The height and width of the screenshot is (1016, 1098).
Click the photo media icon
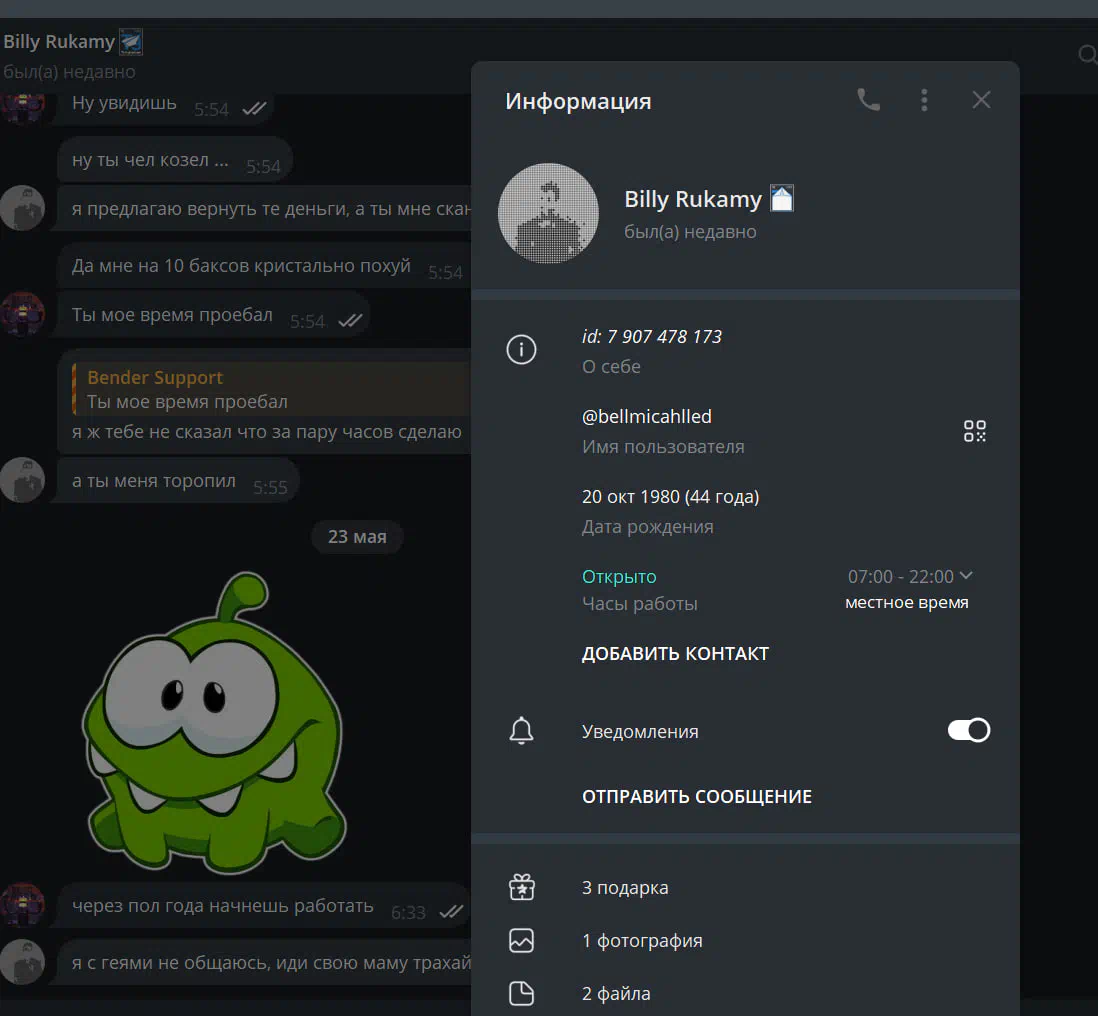tap(521, 940)
